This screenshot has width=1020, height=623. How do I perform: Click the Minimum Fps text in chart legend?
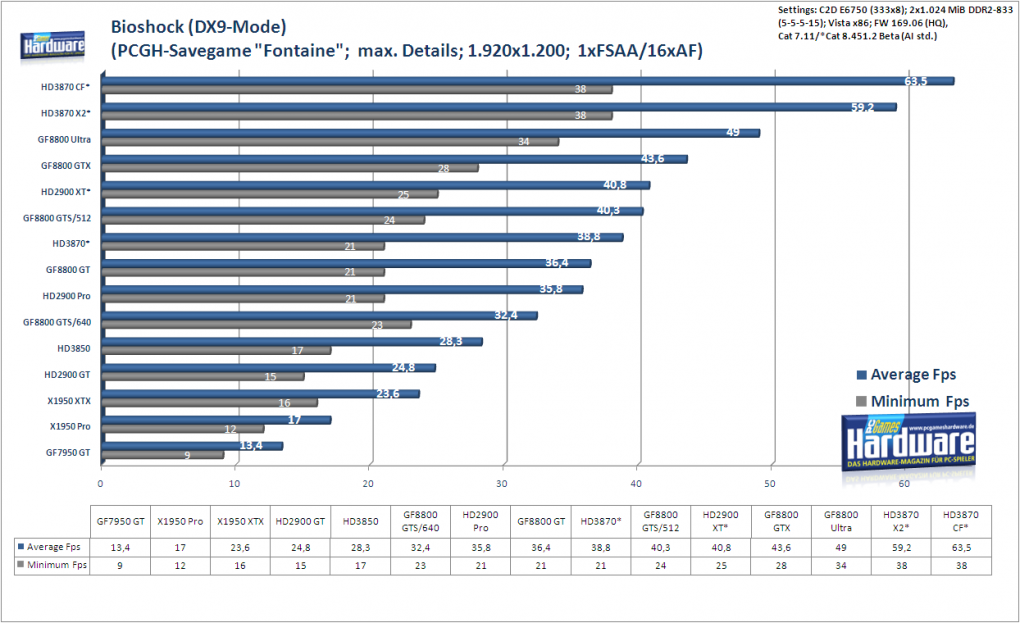coord(920,401)
